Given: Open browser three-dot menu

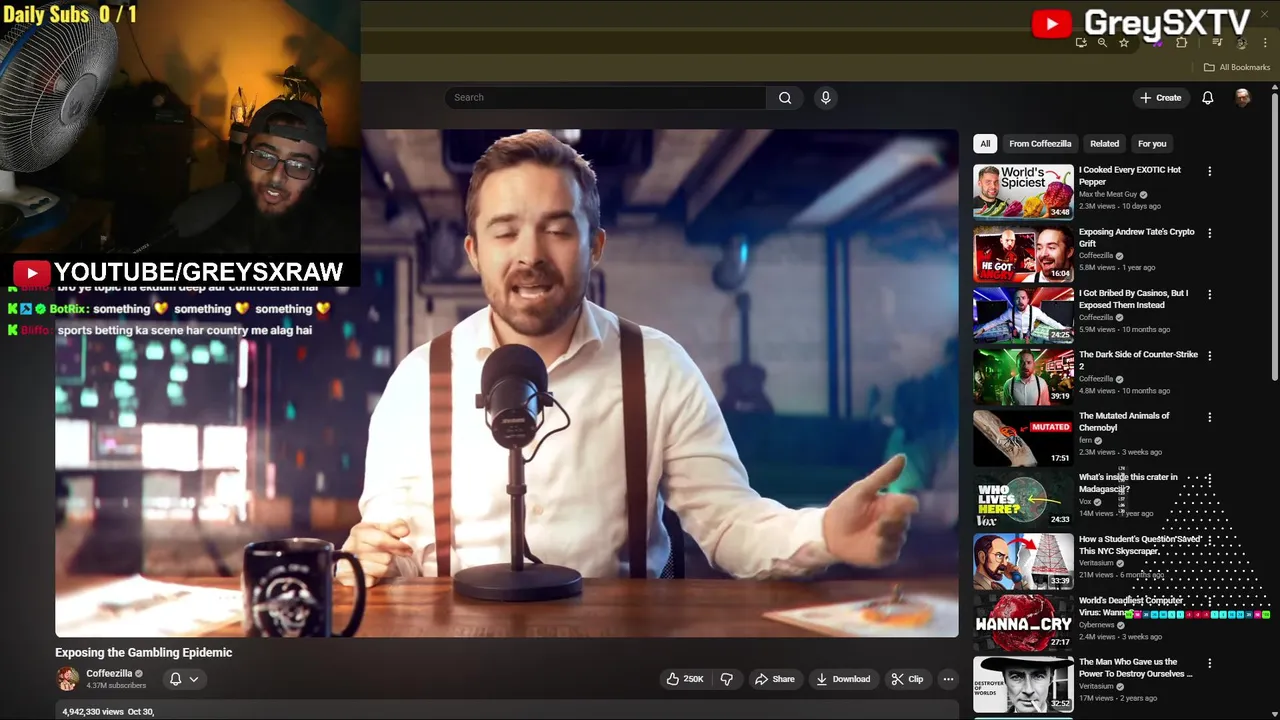Looking at the screenshot, I should click(1264, 43).
